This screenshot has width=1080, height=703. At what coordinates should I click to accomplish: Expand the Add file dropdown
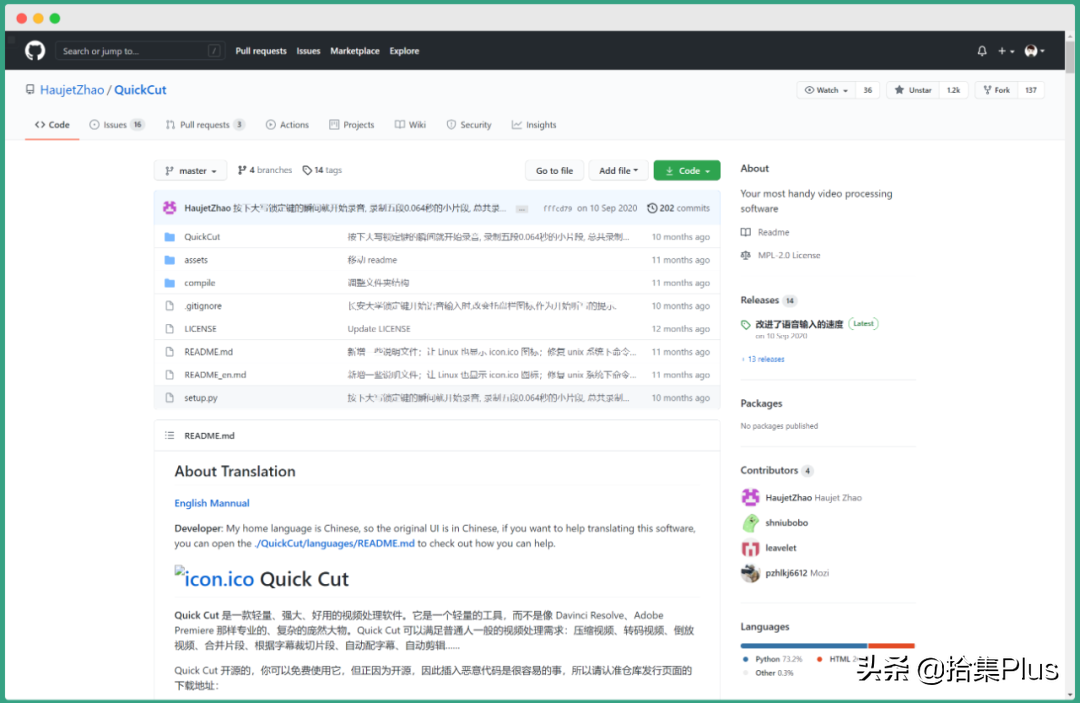coord(619,171)
